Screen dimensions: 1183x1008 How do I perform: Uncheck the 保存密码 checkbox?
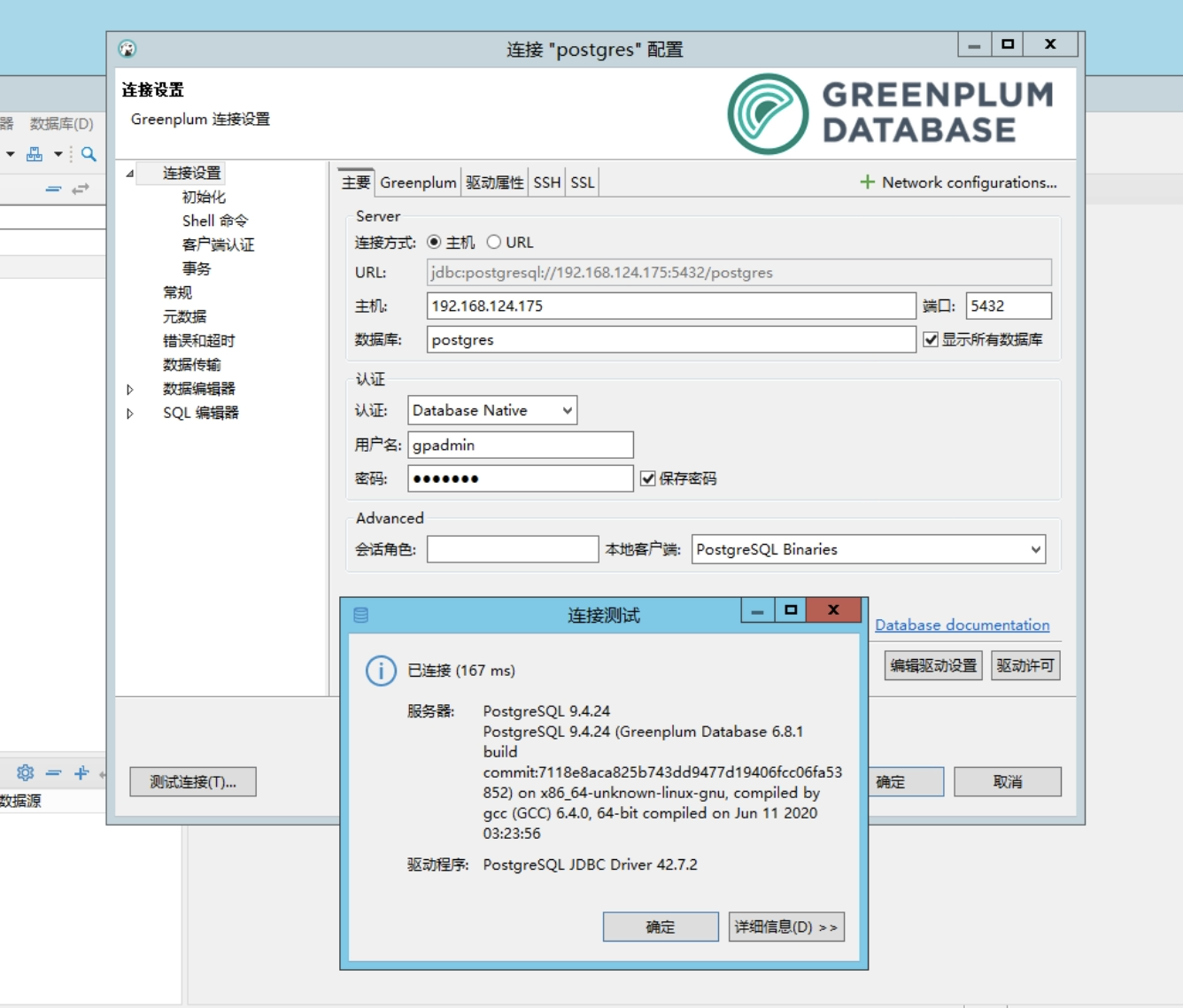tap(648, 479)
